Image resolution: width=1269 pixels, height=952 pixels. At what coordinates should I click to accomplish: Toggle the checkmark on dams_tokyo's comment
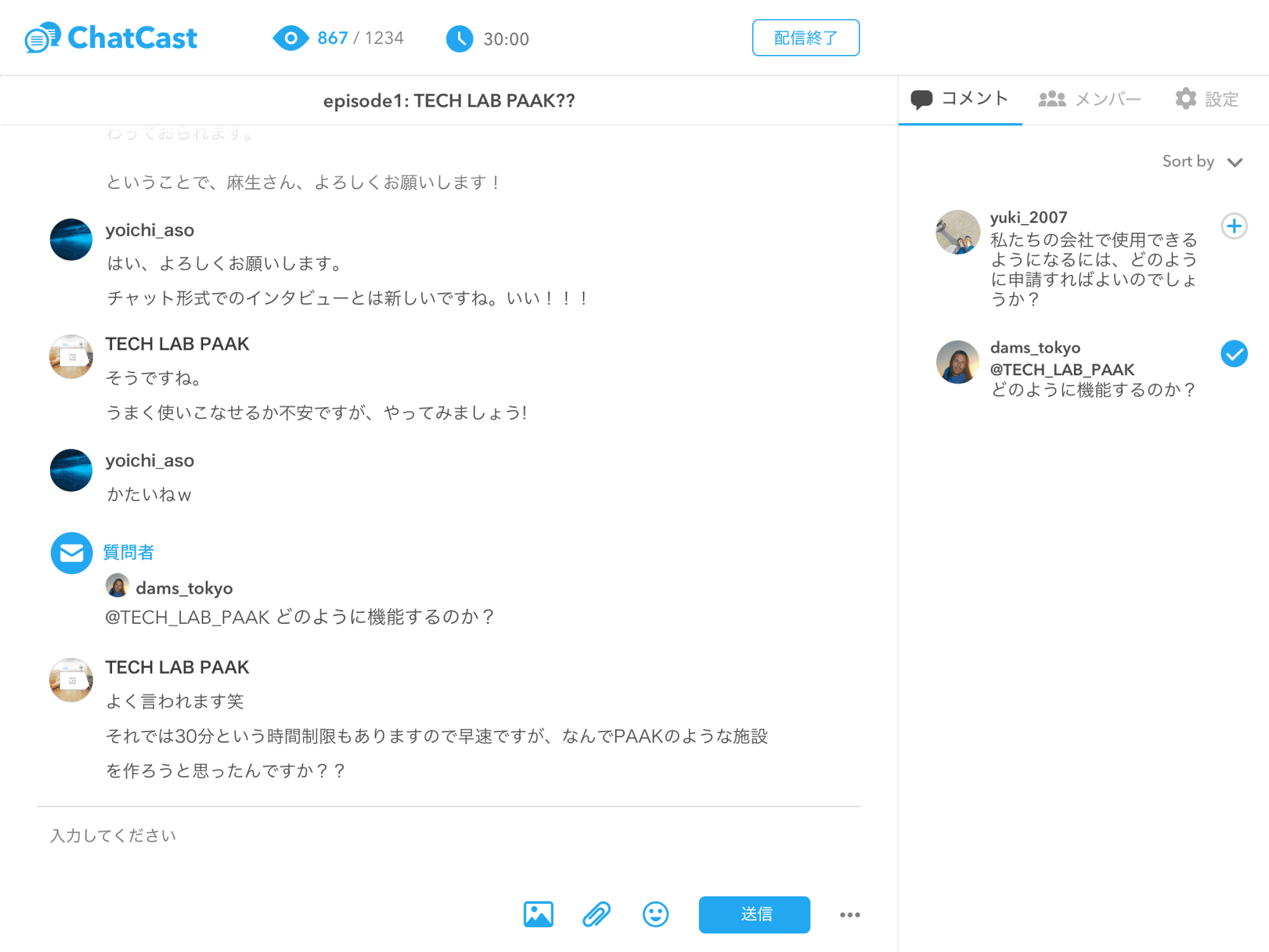pyautogui.click(x=1234, y=354)
